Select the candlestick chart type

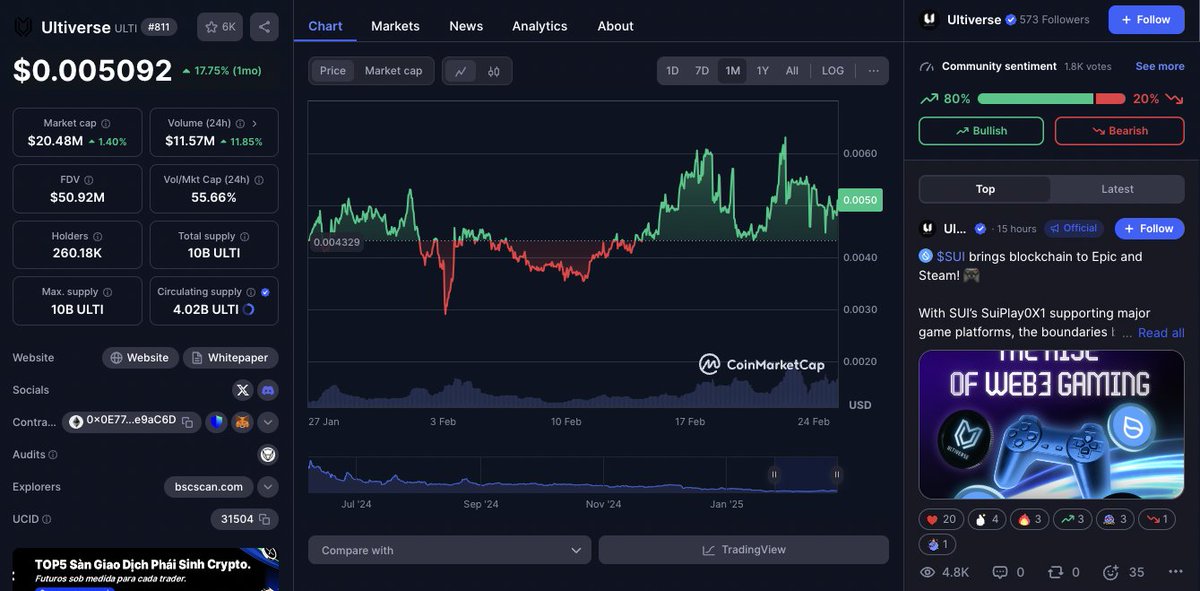(494, 71)
